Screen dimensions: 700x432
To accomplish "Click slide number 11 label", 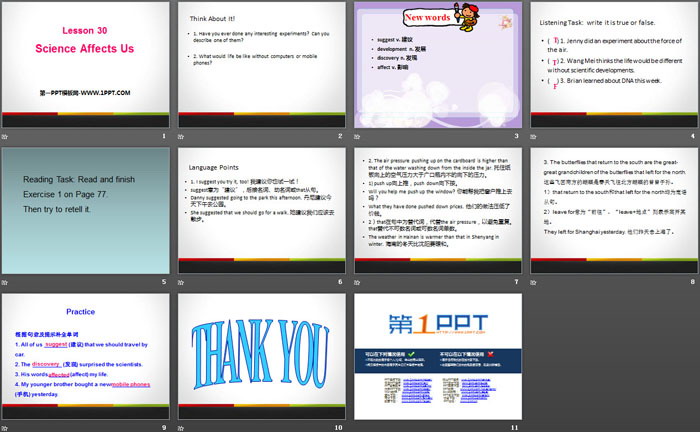I will [515, 428].
